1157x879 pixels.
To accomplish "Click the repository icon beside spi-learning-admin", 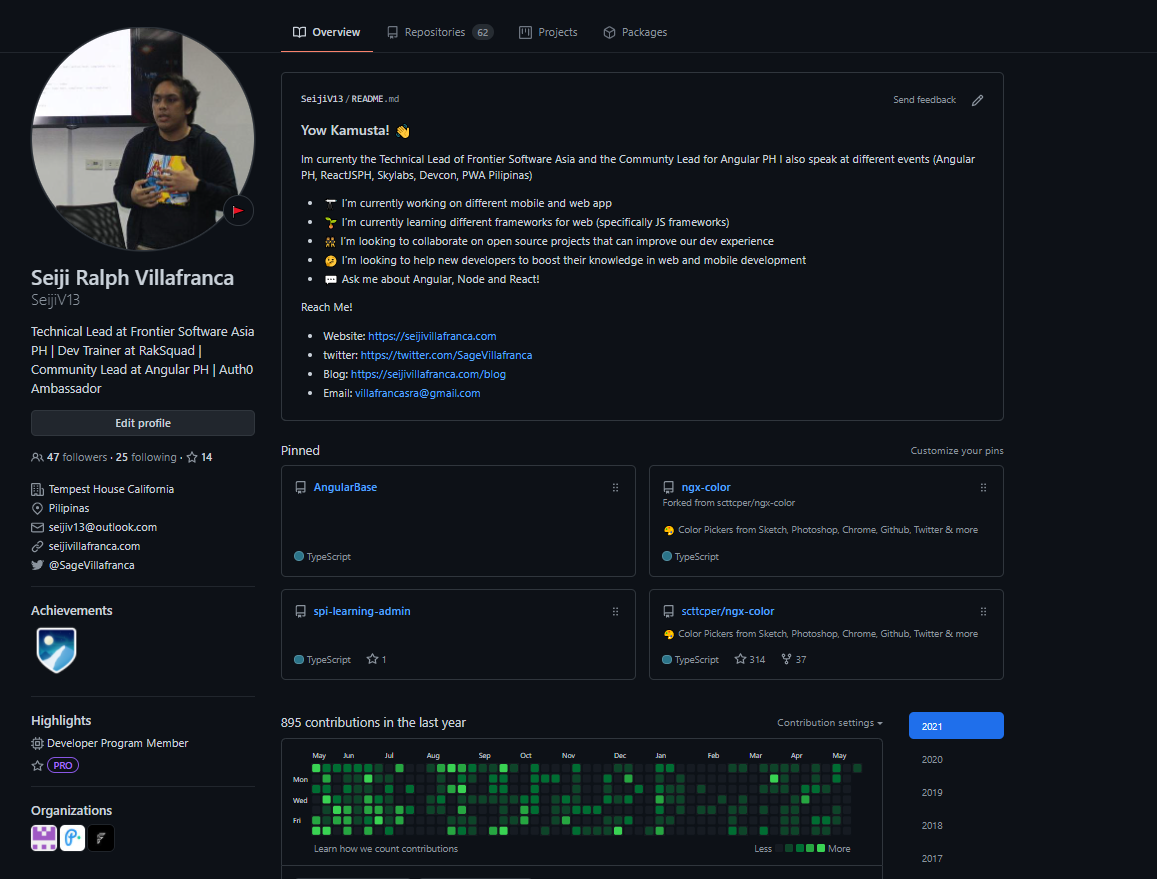I will pyautogui.click(x=300, y=611).
